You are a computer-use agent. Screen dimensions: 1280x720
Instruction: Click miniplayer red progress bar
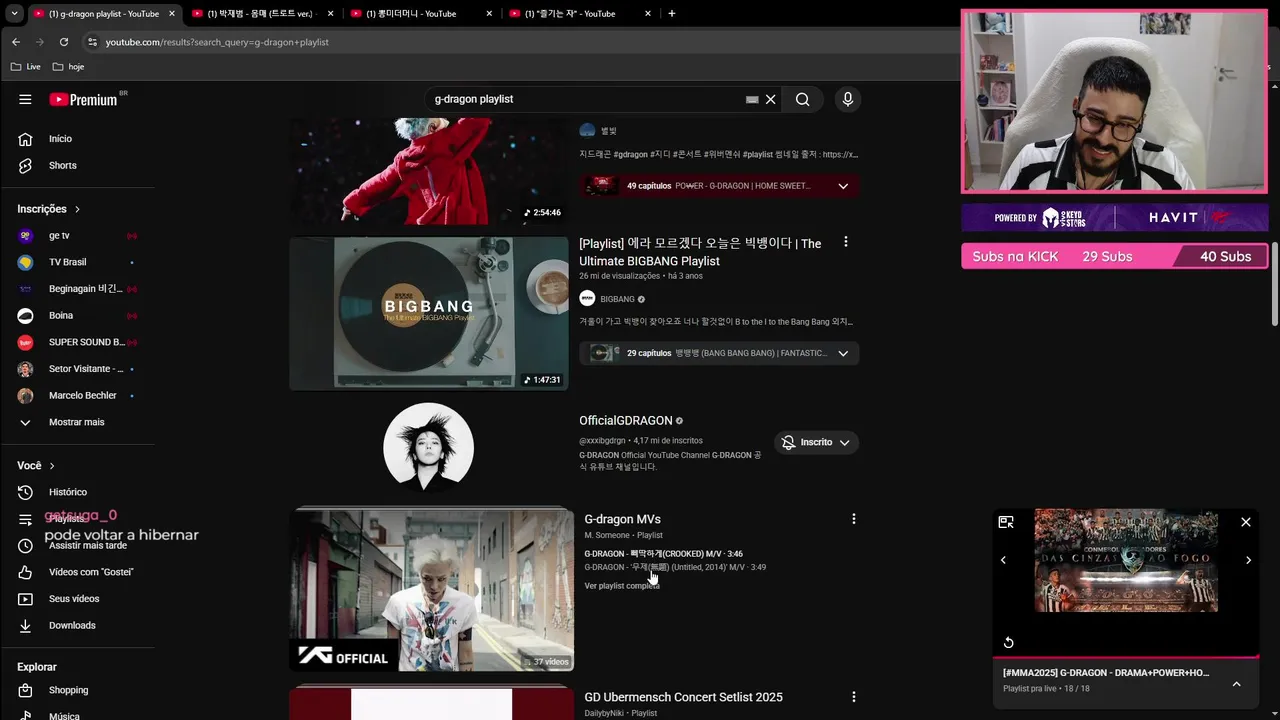pyautogui.click(x=1125, y=657)
